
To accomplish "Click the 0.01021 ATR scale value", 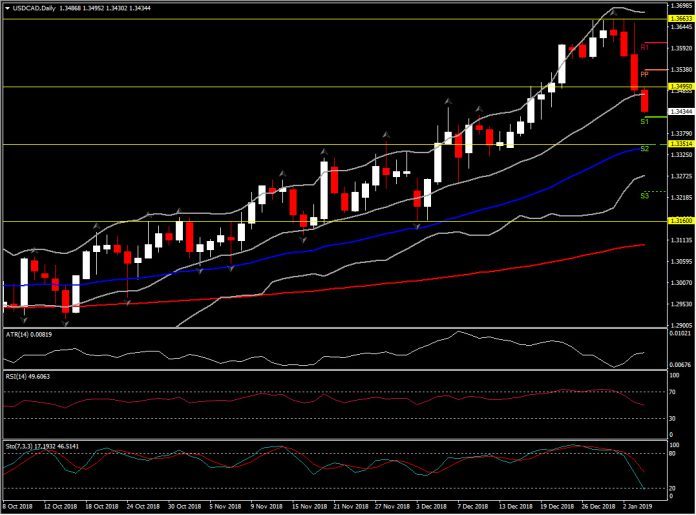I will pos(680,334).
